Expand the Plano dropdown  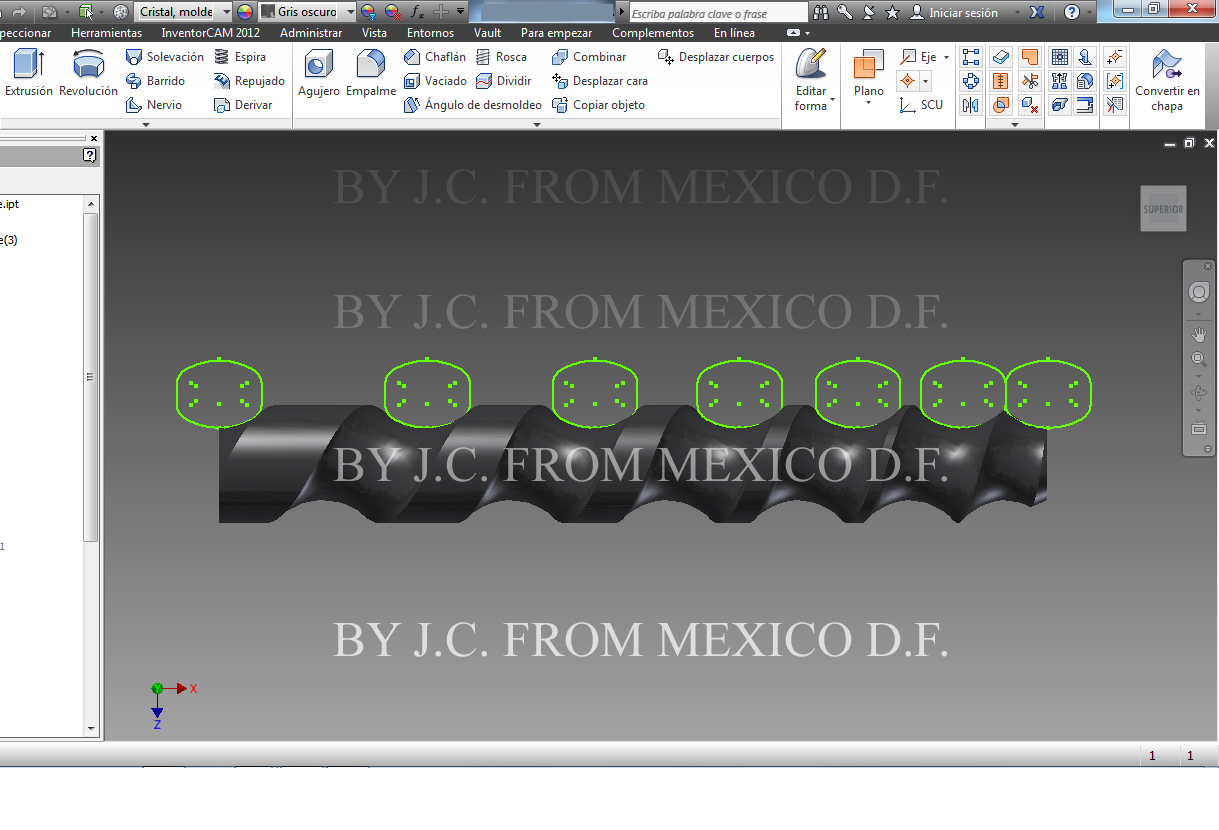coord(868,103)
